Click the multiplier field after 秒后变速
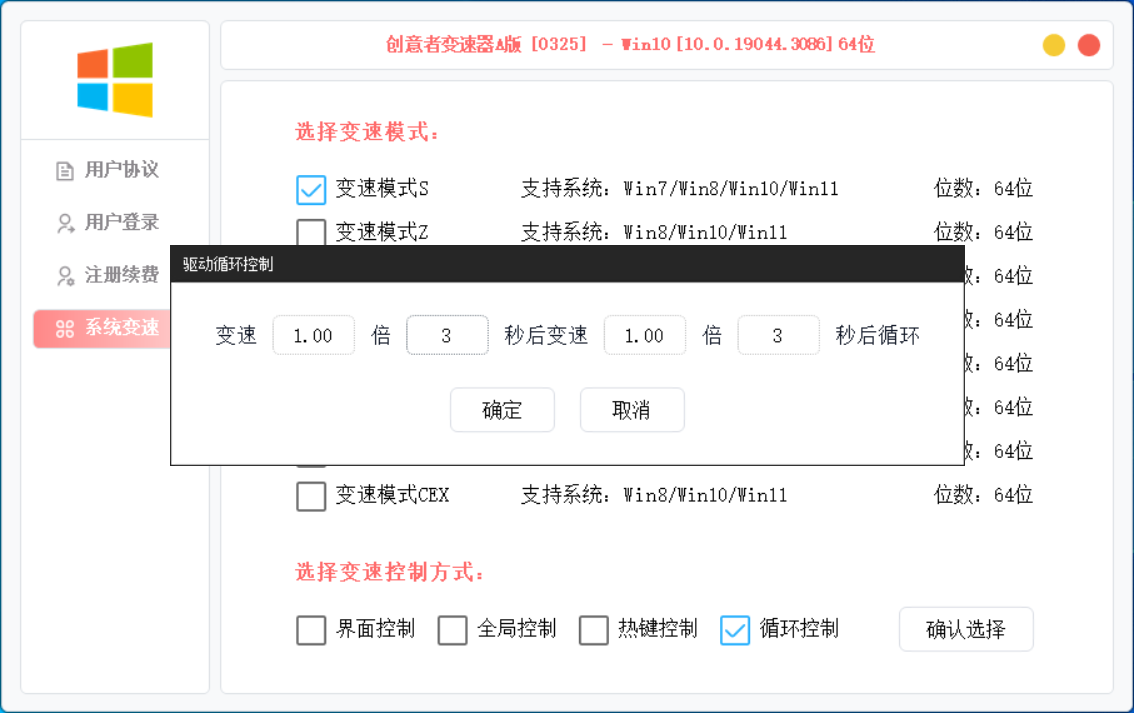Viewport: 1134px width, 713px height. 644,336
